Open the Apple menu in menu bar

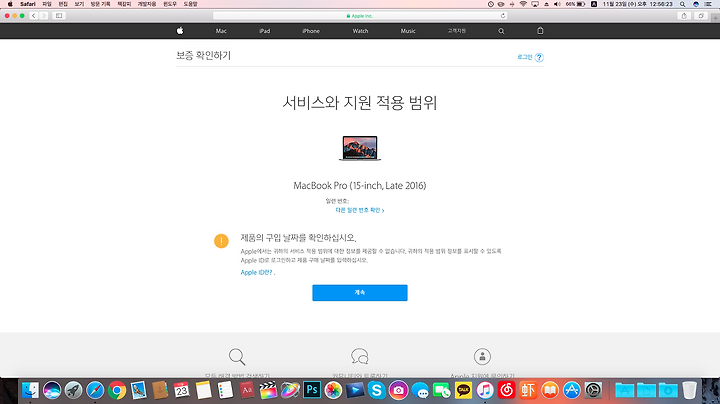click(10, 4)
